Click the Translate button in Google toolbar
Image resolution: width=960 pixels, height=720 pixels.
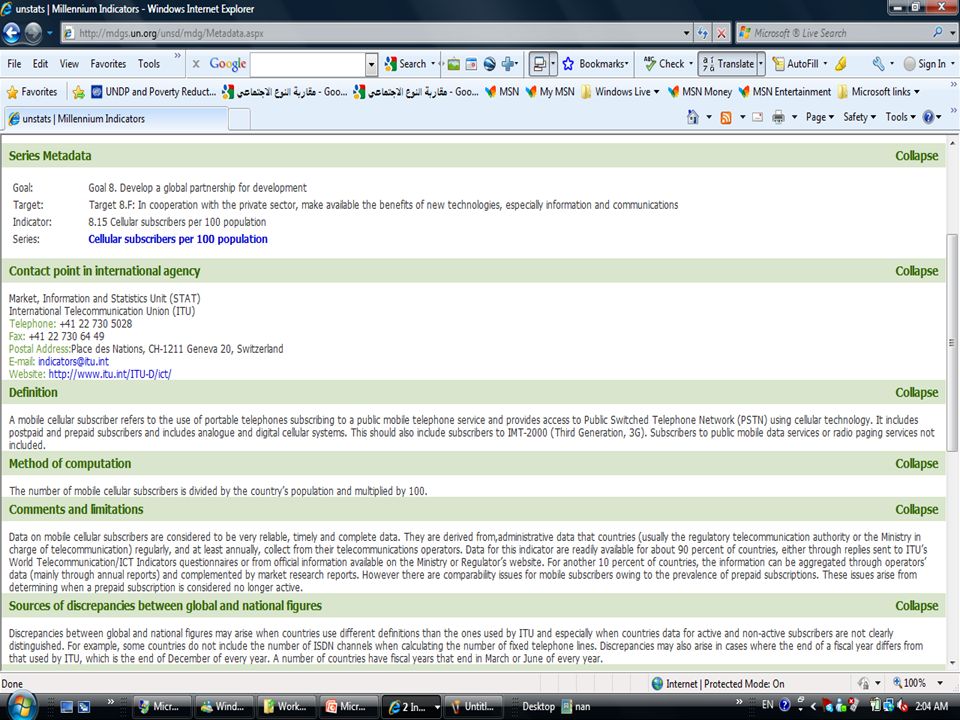pos(728,64)
